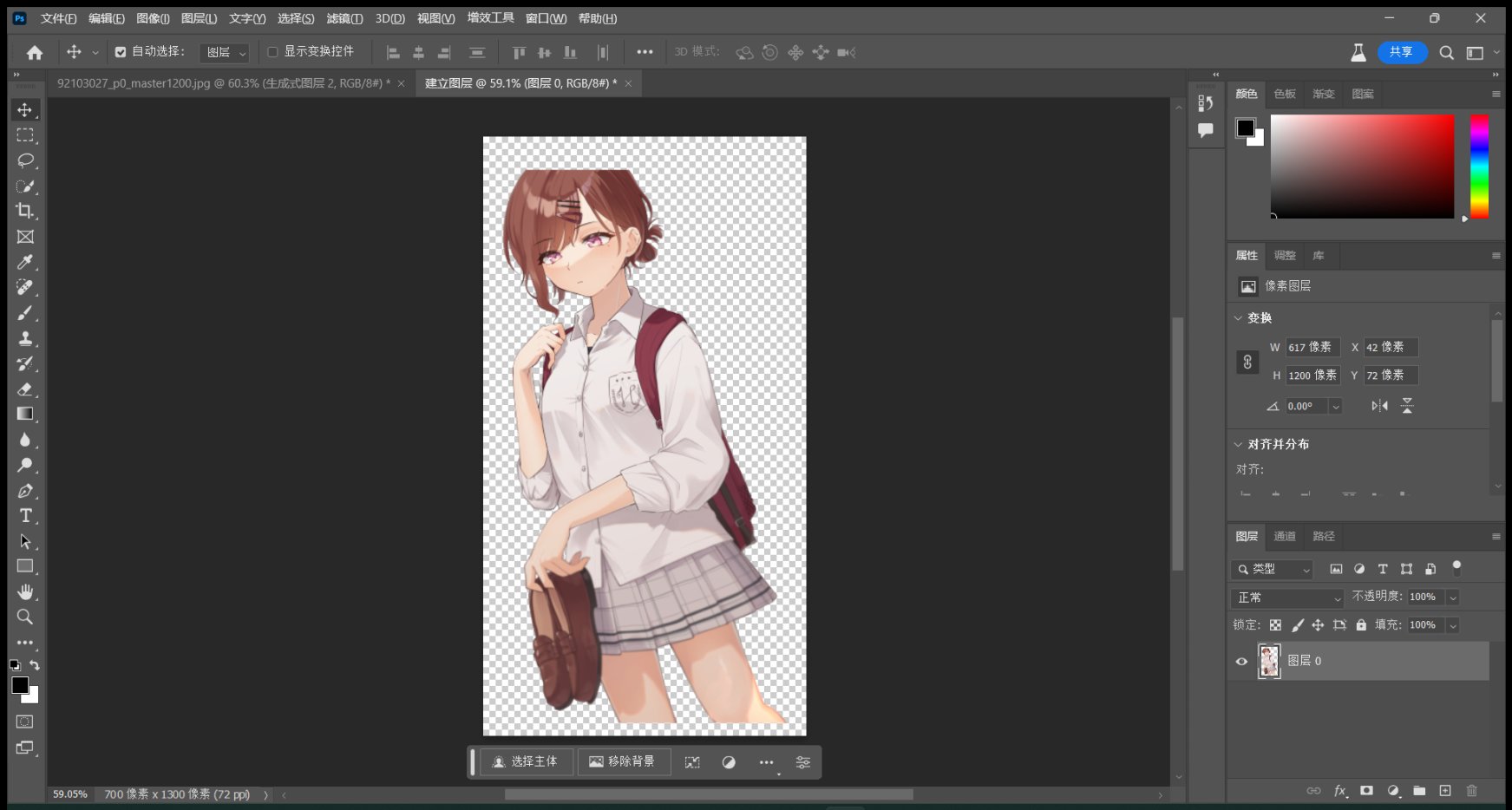Screen dimensions: 1512x810
Task: Switch to 92103027_p0_master1200.jpg document tab
Action: click(224, 83)
